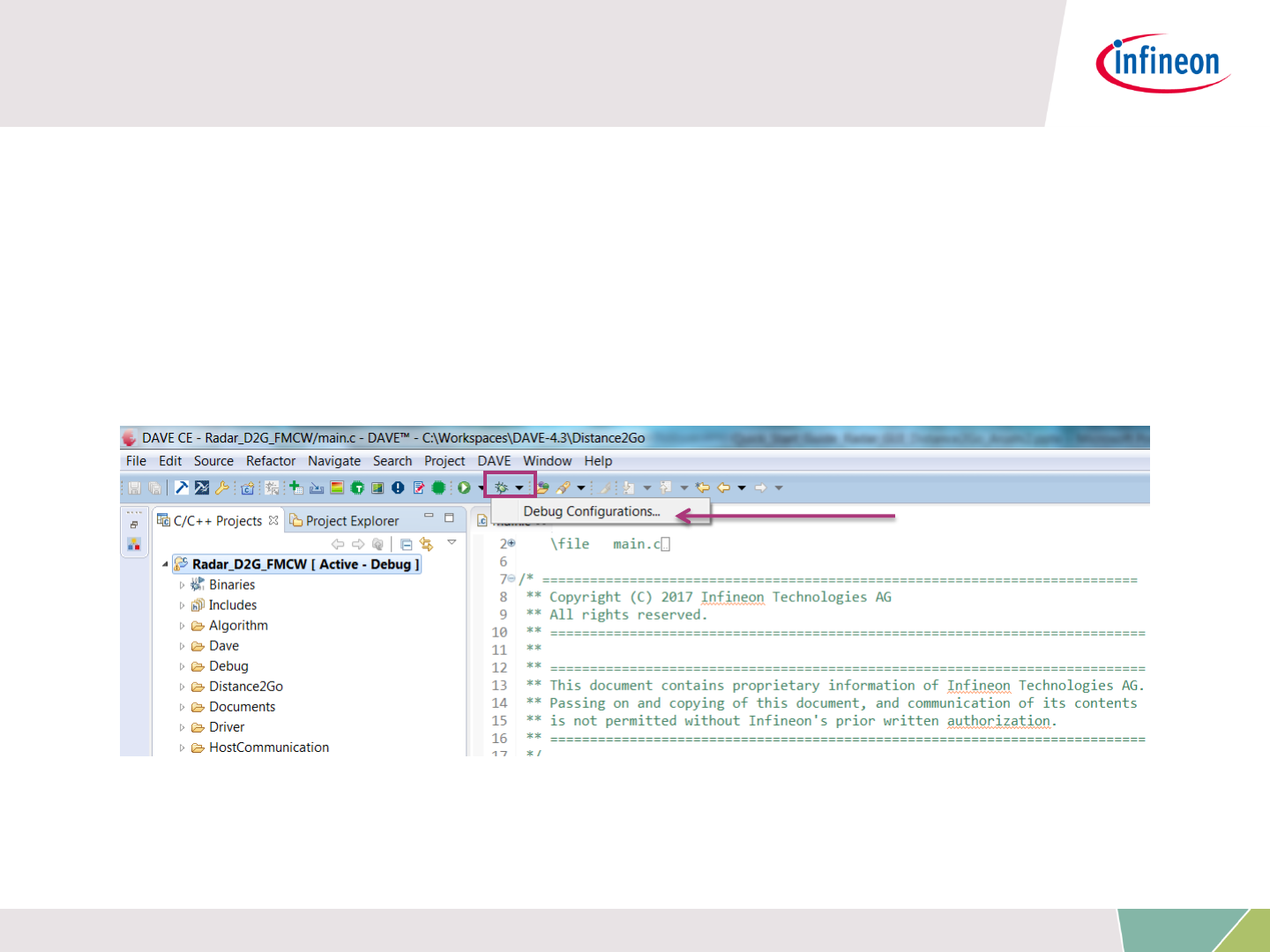
Task: Click the green chip icon with letter T
Action: 357,487
